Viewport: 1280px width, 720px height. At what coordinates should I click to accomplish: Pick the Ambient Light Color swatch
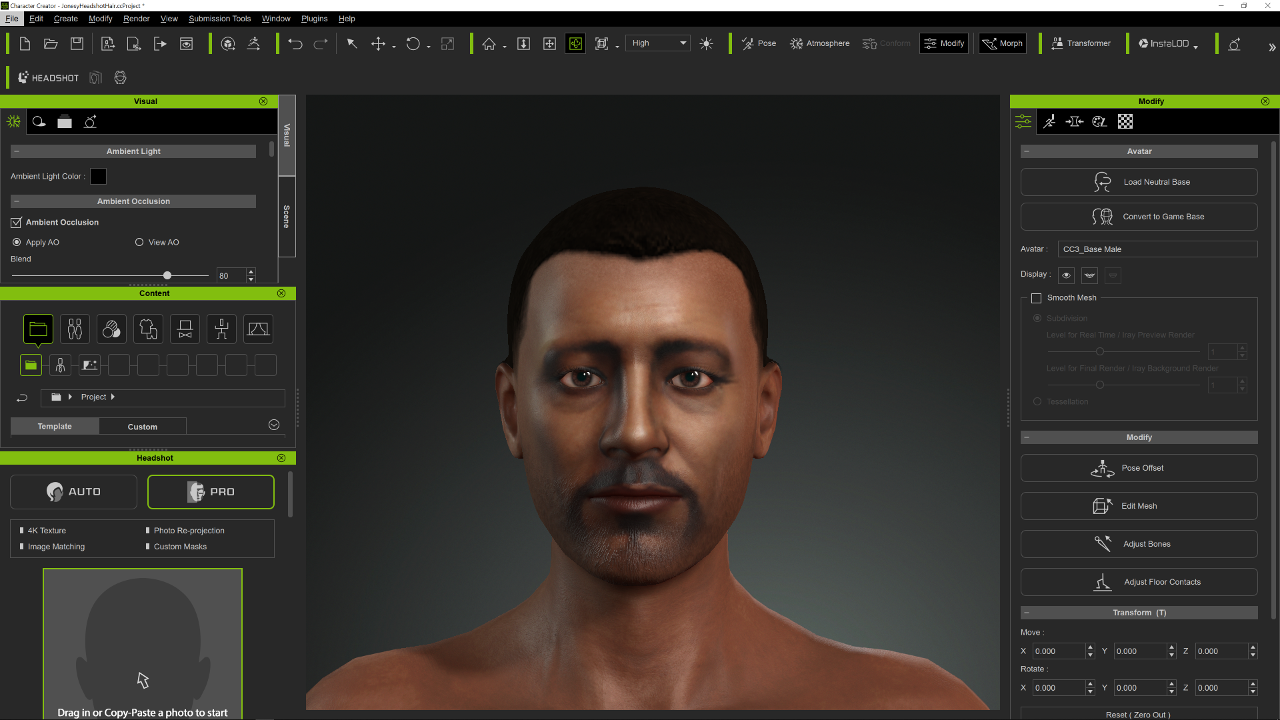(x=98, y=176)
